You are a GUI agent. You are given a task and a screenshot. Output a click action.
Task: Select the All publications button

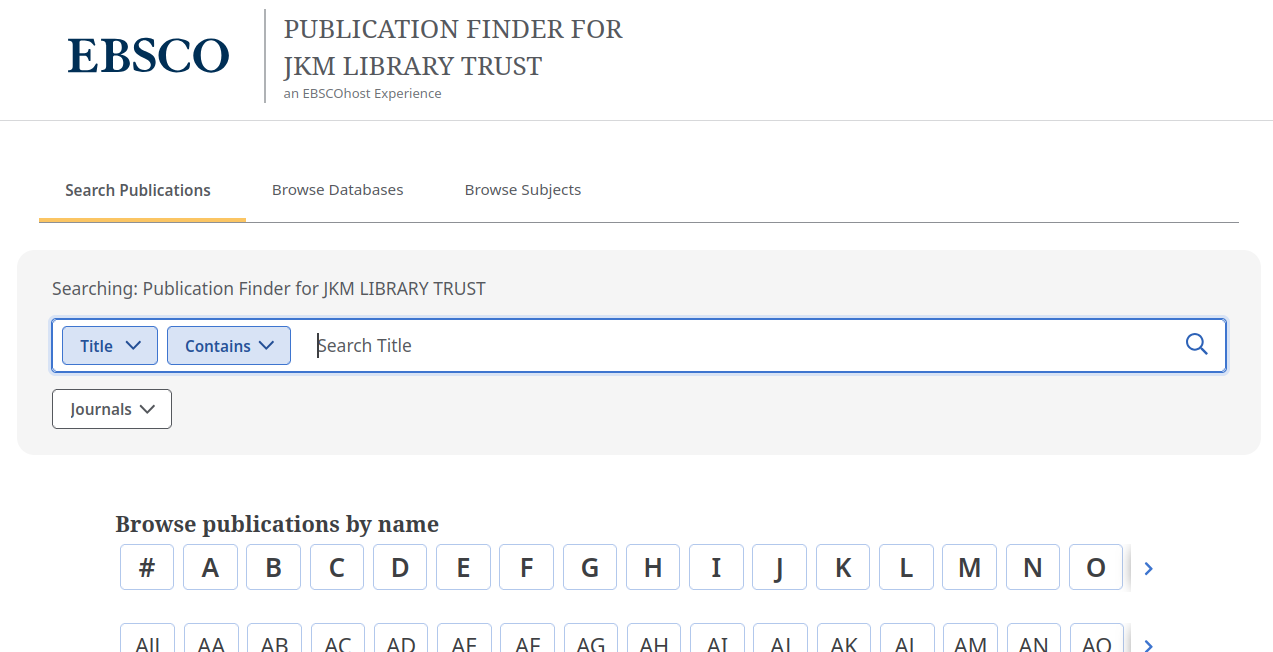(x=147, y=645)
